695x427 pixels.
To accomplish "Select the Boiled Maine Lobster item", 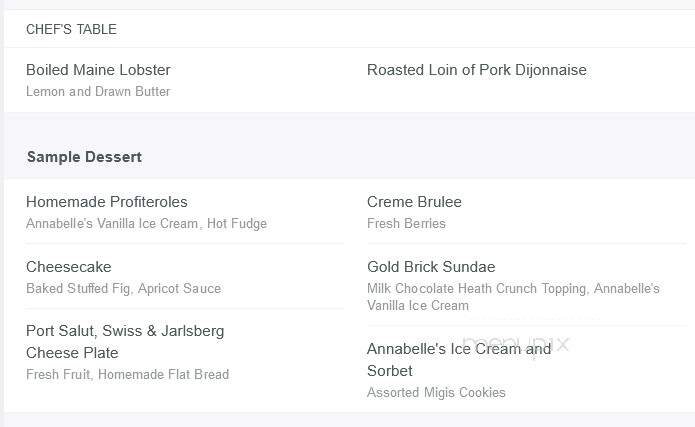I will pos(98,70).
